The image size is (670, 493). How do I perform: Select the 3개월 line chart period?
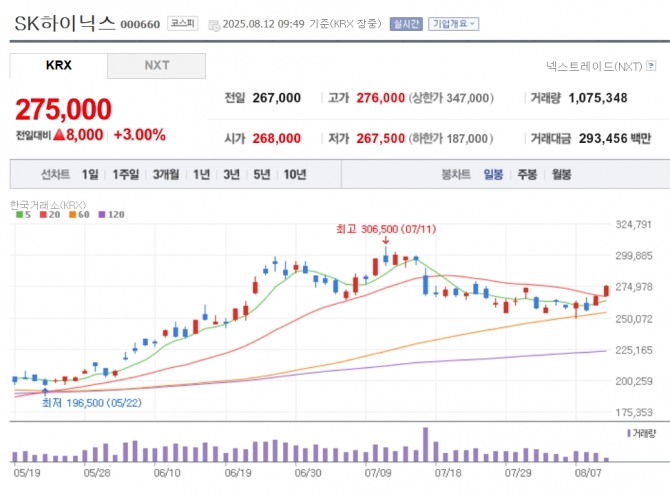[x=166, y=174]
